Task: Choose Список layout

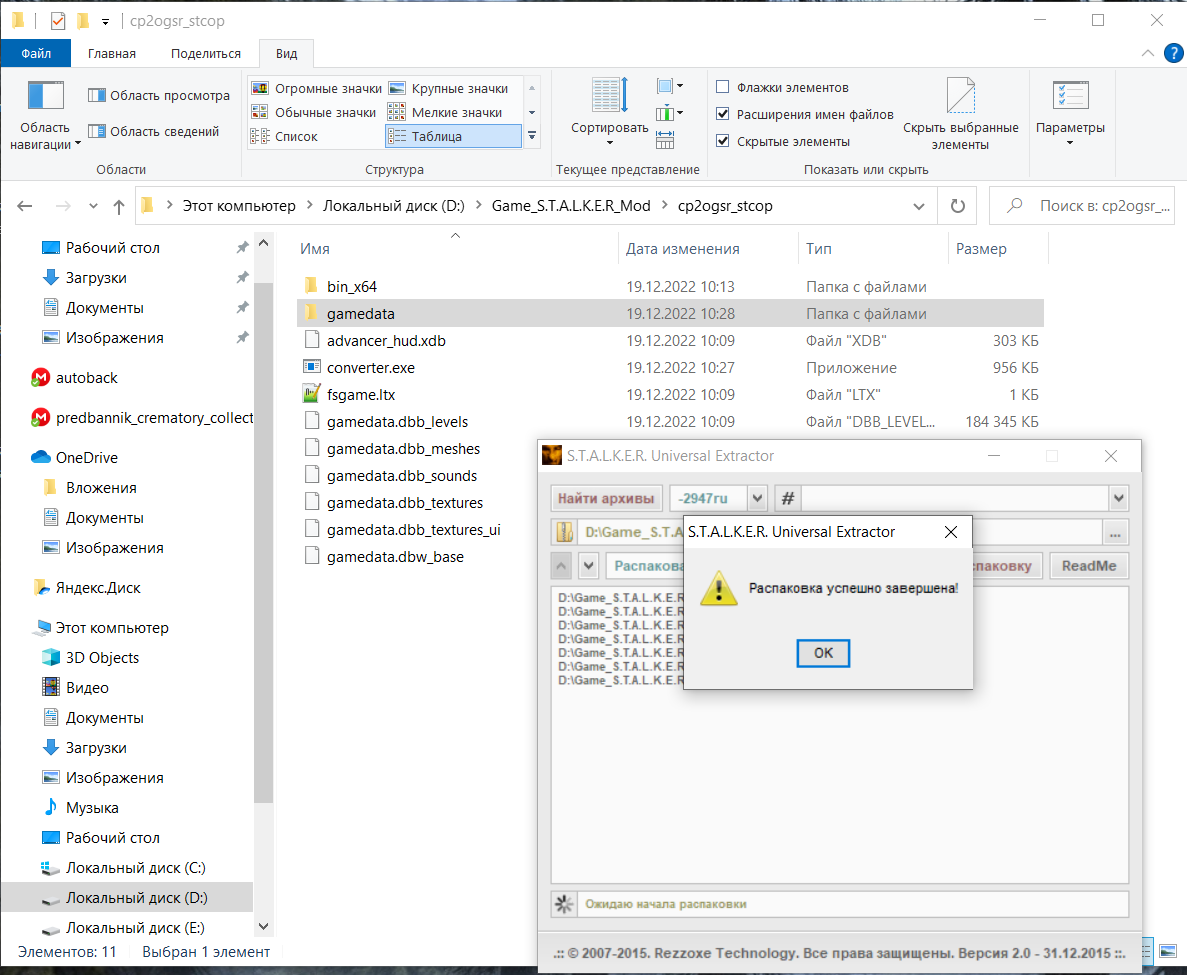Action: [285, 136]
